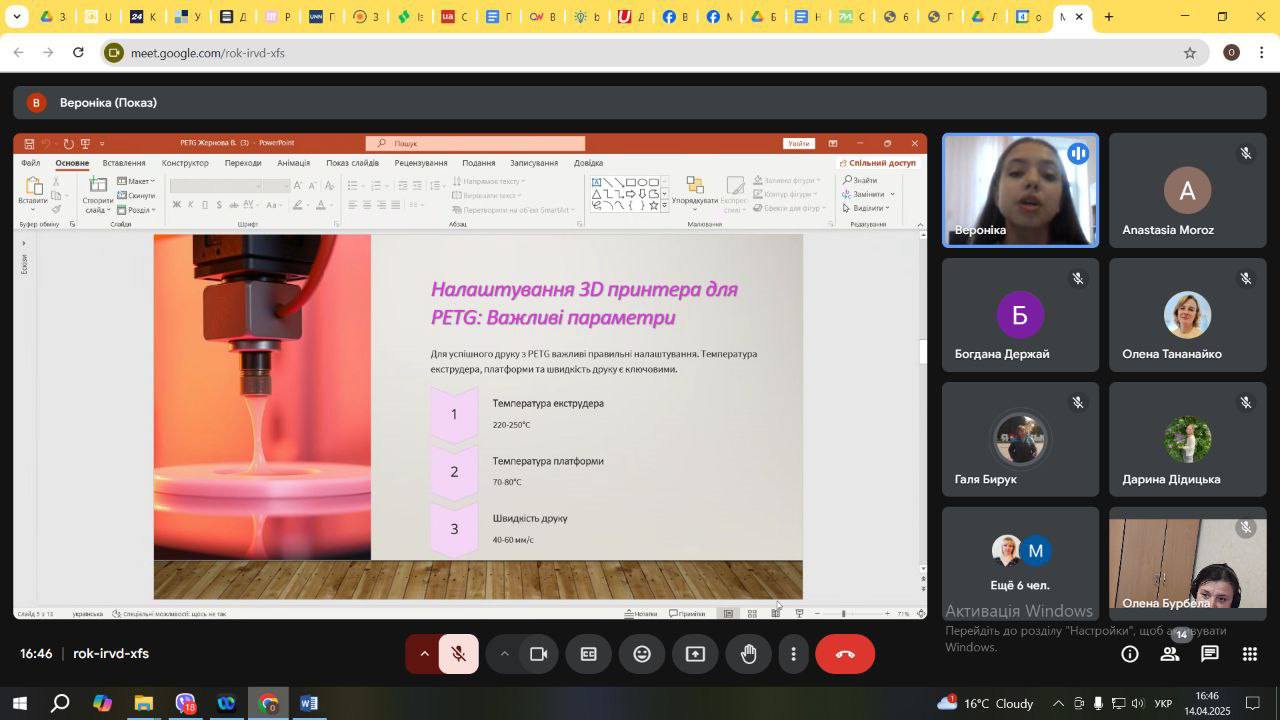
Task: Show the participants list panel
Action: [x=1169, y=654]
